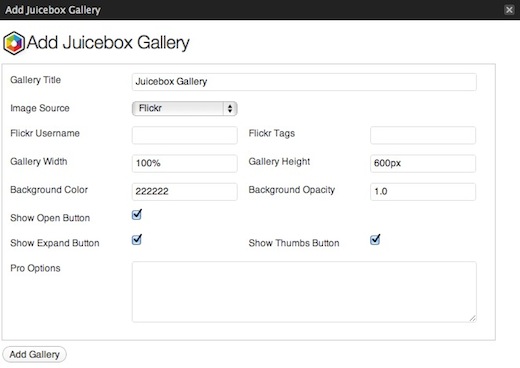Viewport: 520px width, 368px height.
Task: Focus the Flickr Username field
Action: pyautogui.click(x=184, y=135)
